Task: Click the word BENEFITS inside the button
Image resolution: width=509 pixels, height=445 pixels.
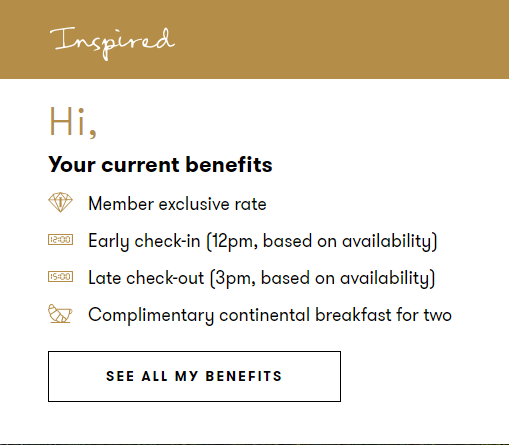Action: click(x=244, y=376)
